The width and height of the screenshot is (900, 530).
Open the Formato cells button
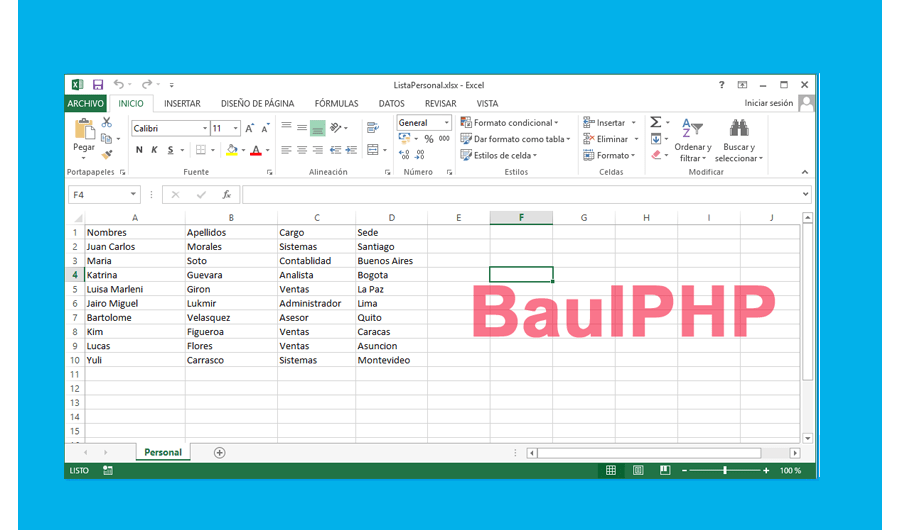point(609,155)
